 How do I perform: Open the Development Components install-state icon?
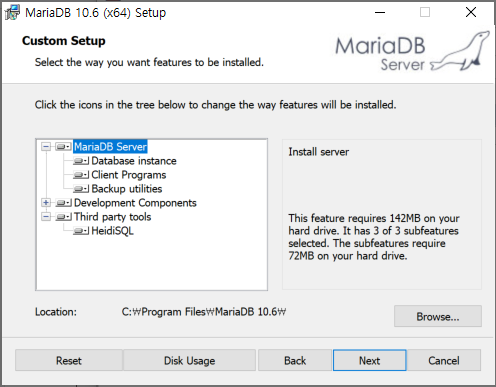click(63, 203)
